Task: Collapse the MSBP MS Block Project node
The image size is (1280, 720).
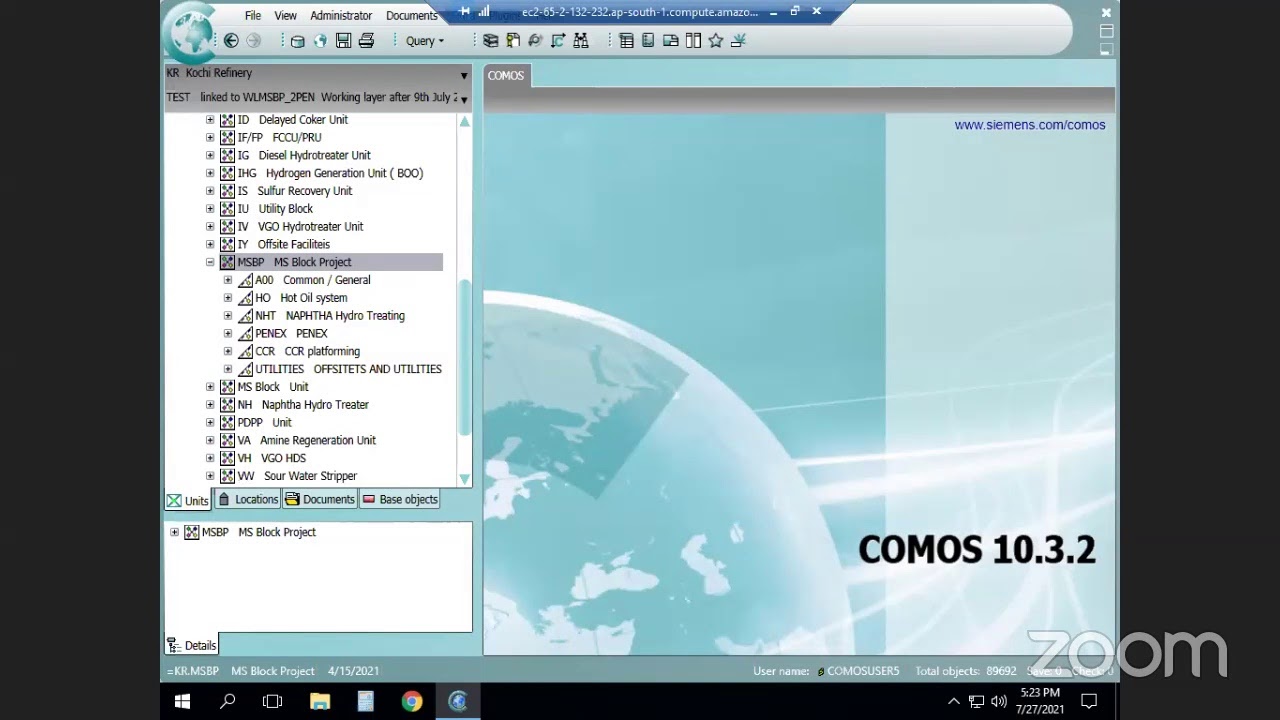Action: [210, 262]
